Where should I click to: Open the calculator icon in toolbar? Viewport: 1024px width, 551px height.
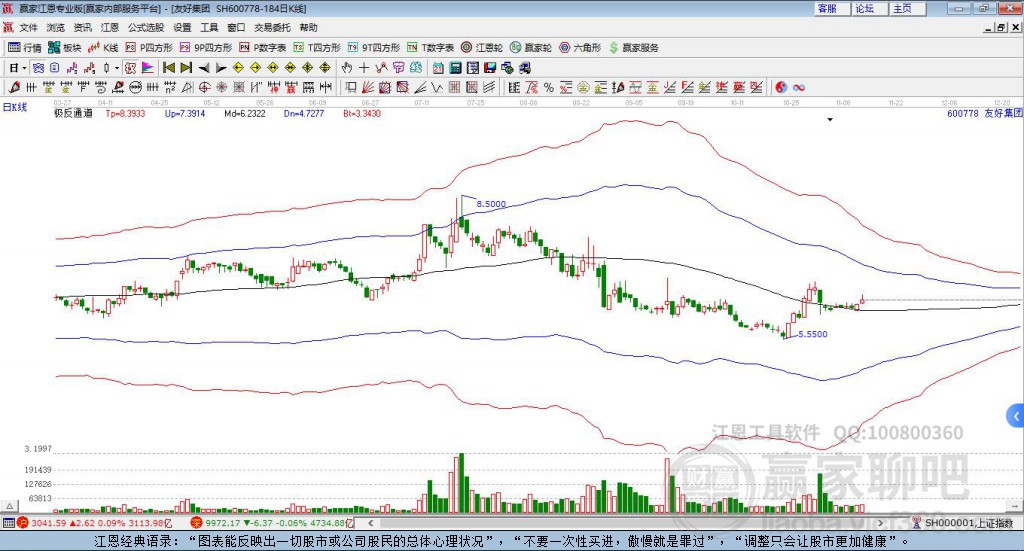click(456, 68)
